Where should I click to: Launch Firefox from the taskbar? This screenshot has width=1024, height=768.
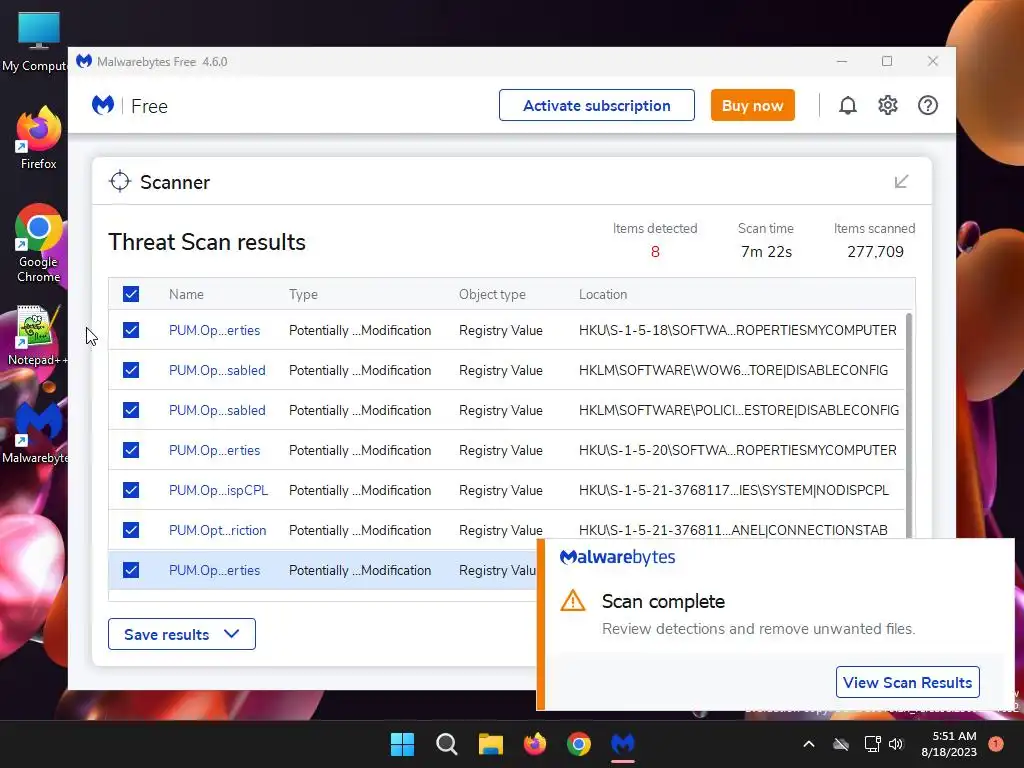[535, 744]
